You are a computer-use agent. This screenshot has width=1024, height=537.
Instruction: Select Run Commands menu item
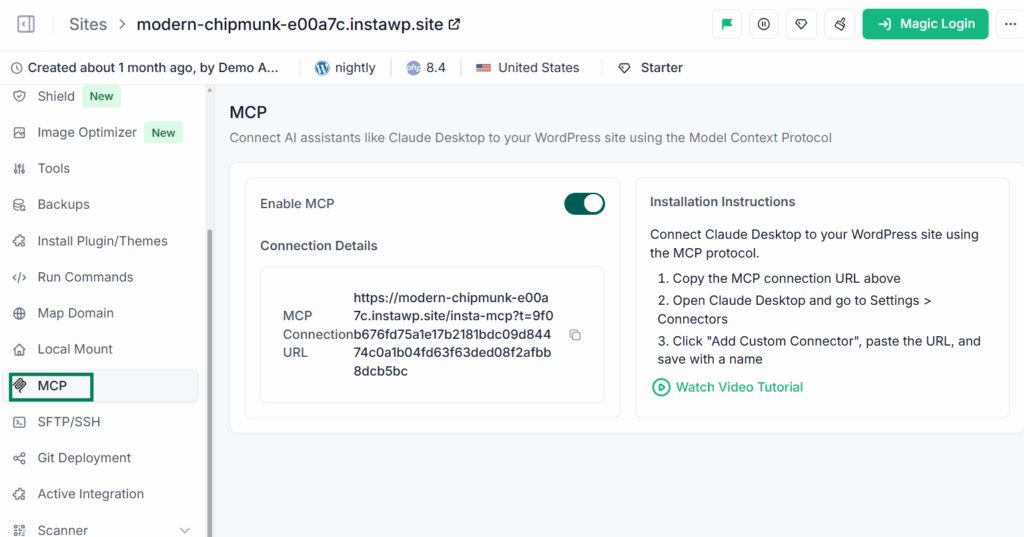point(86,277)
